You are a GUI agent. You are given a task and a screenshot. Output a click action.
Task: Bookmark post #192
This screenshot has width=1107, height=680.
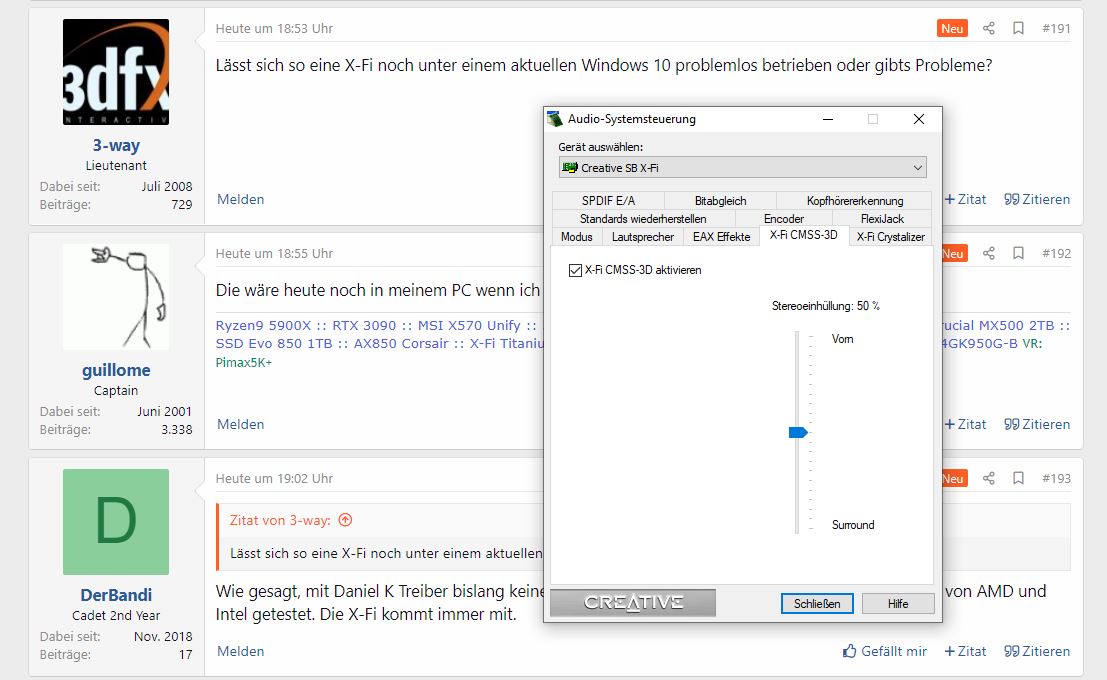pos(1018,253)
